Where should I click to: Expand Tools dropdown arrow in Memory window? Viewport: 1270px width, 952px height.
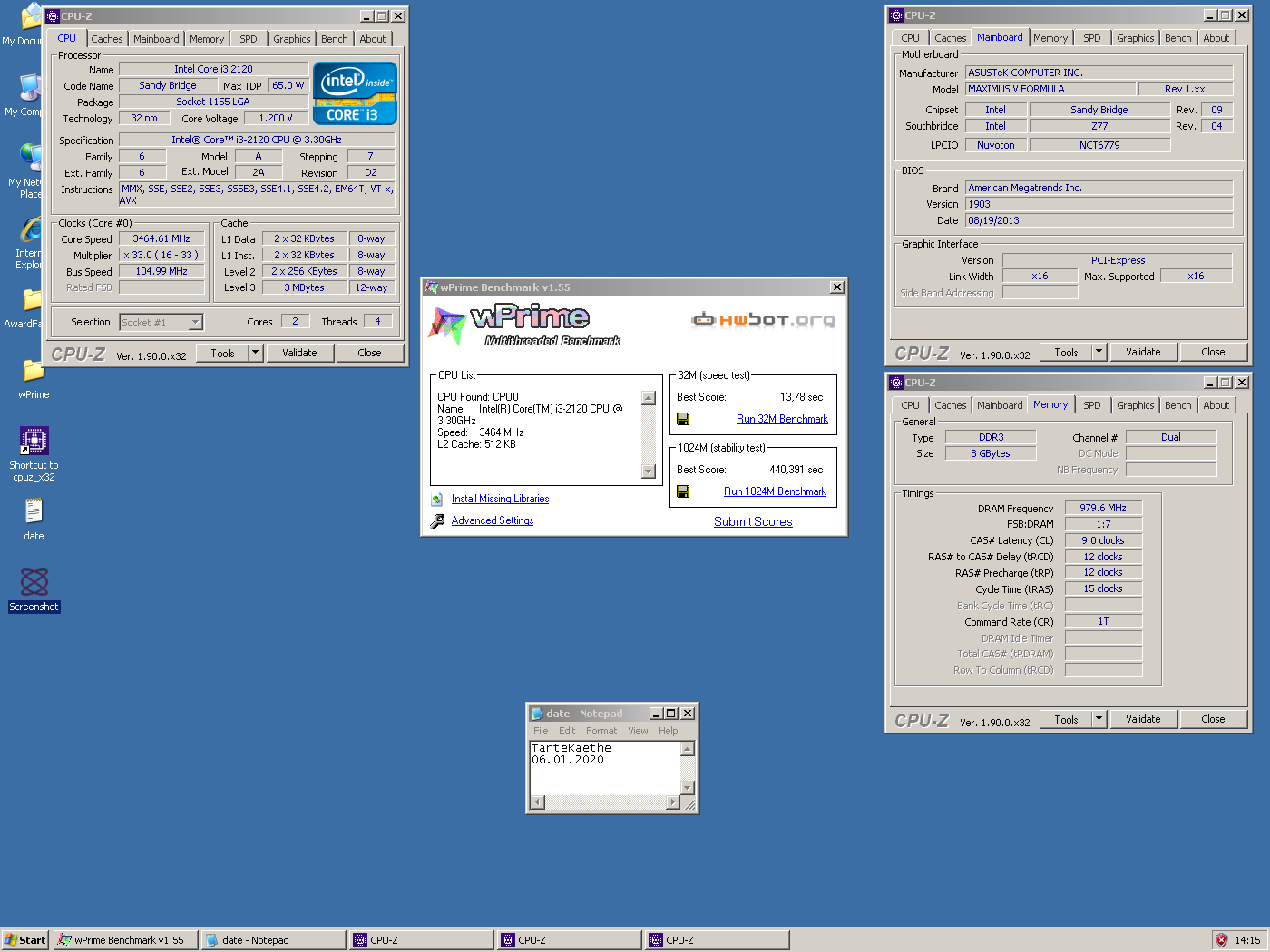(x=1099, y=719)
